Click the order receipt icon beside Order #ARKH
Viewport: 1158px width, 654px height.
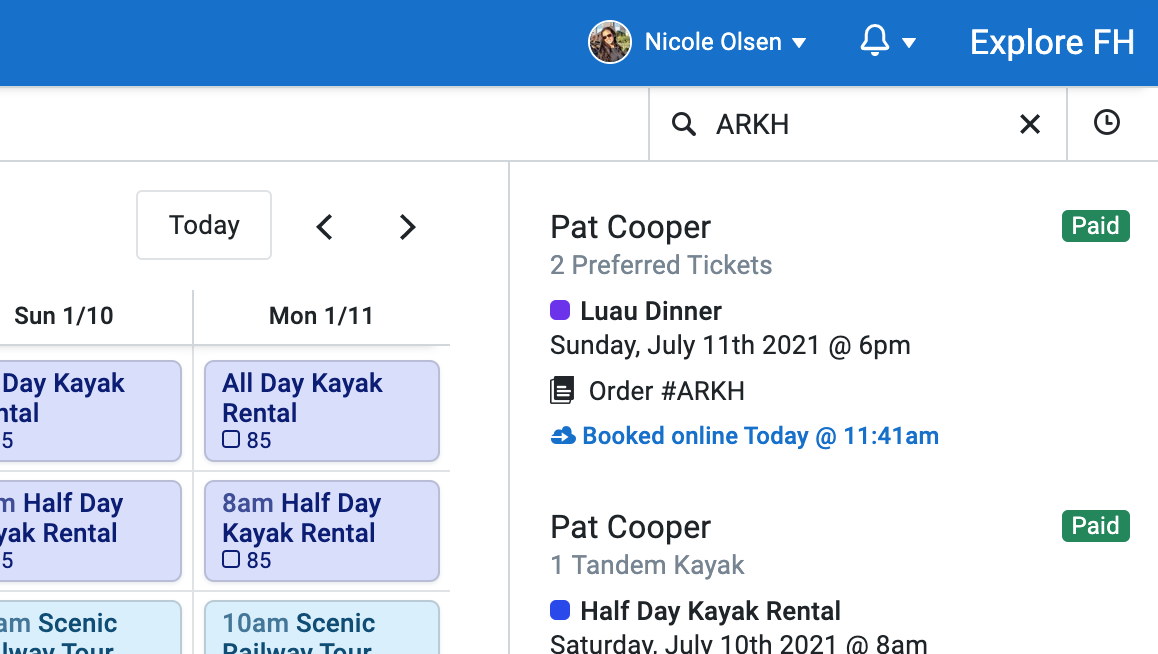click(x=562, y=390)
